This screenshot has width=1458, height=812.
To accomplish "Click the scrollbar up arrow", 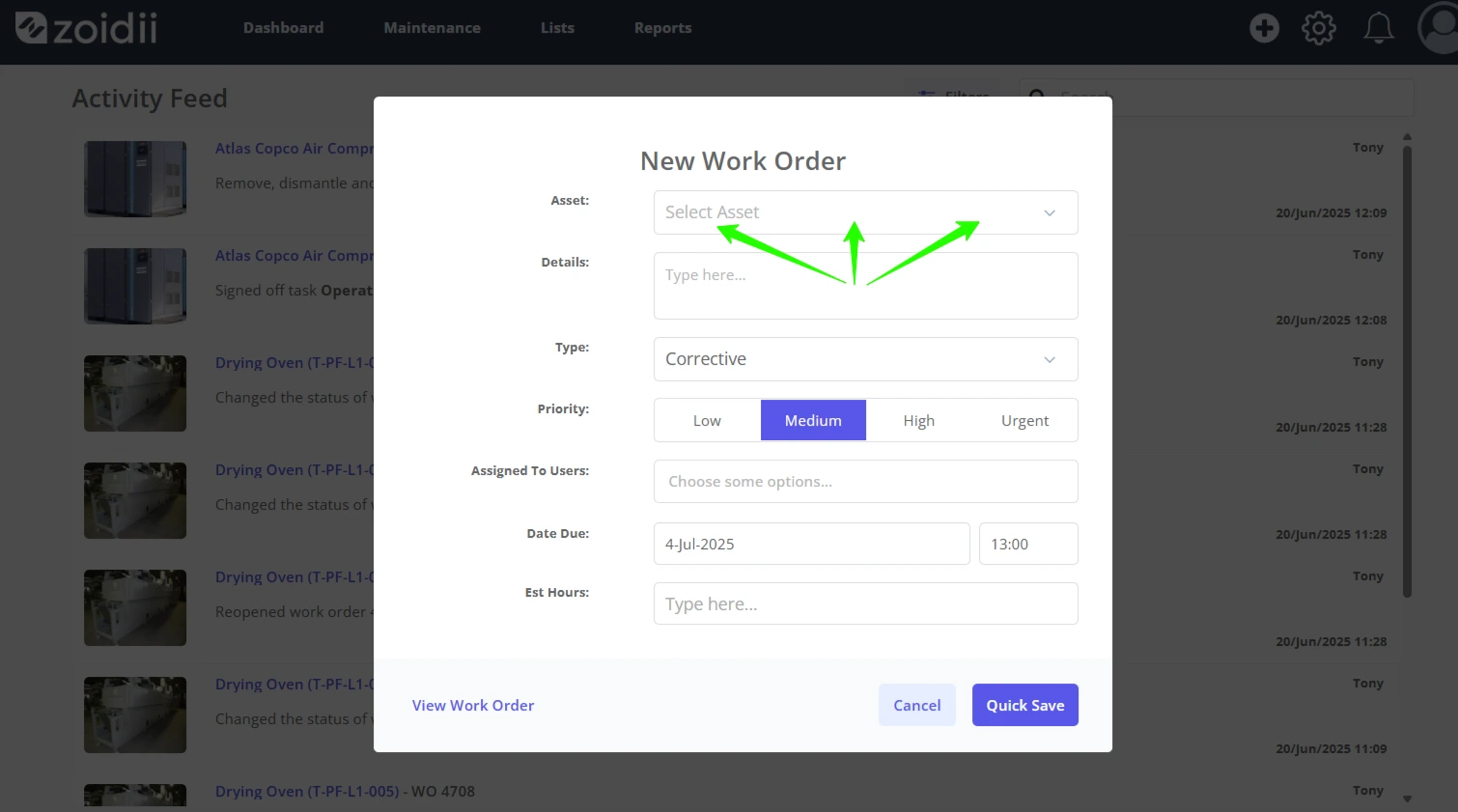I will [x=1407, y=137].
